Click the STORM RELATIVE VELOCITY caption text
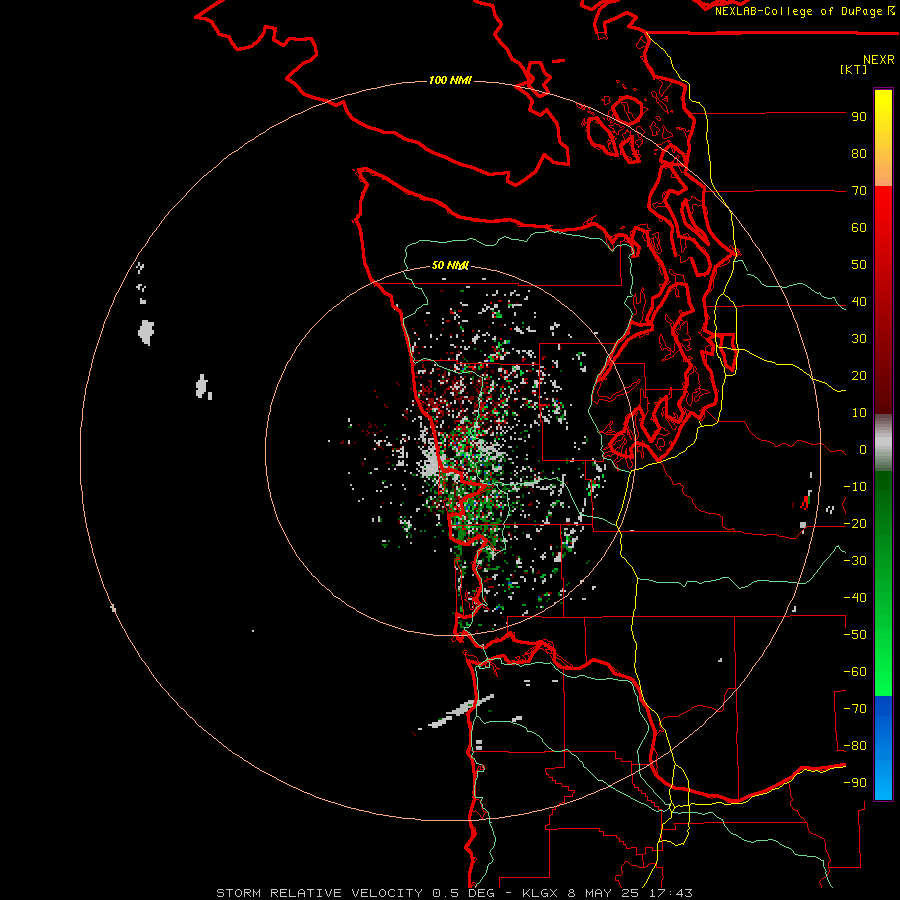Viewport: 900px width, 900px height. [x=320, y=893]
